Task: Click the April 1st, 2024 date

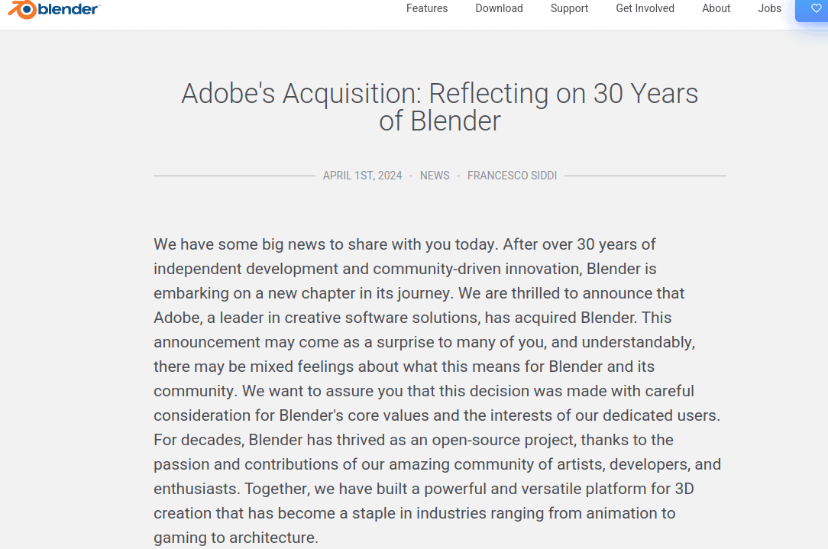Action: pos(362,175)
